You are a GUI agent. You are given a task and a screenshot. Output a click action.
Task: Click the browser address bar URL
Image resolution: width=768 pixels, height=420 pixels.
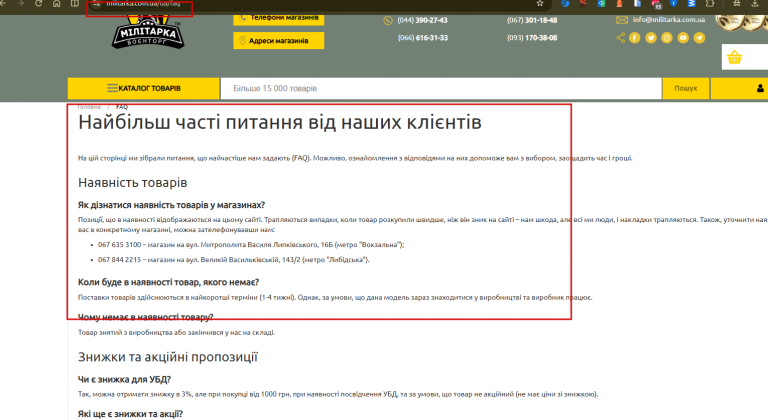click(x=143, y=3)
